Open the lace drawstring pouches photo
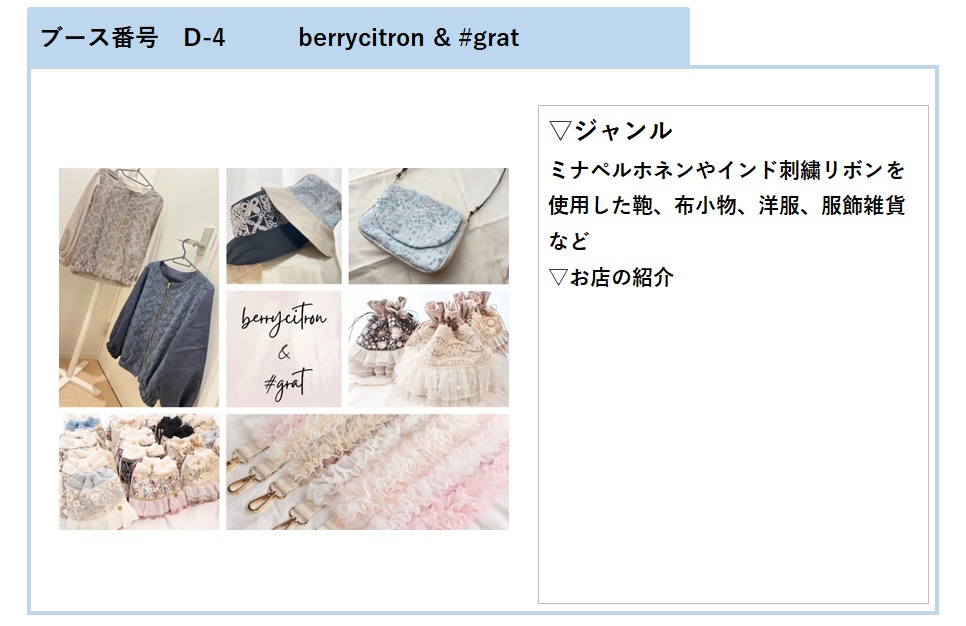The image size is (966, 626). tap(428, 348)
